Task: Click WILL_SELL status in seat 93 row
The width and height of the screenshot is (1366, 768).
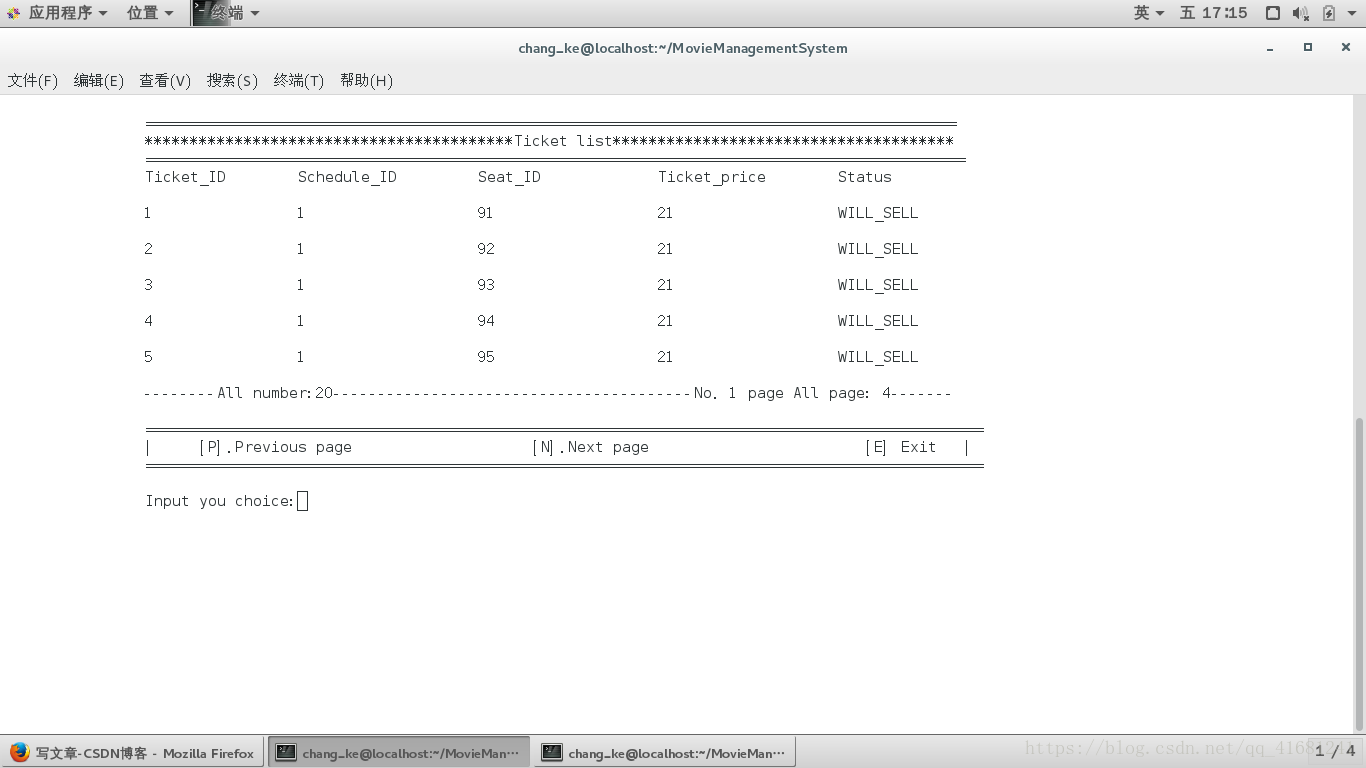Action: 878,285
